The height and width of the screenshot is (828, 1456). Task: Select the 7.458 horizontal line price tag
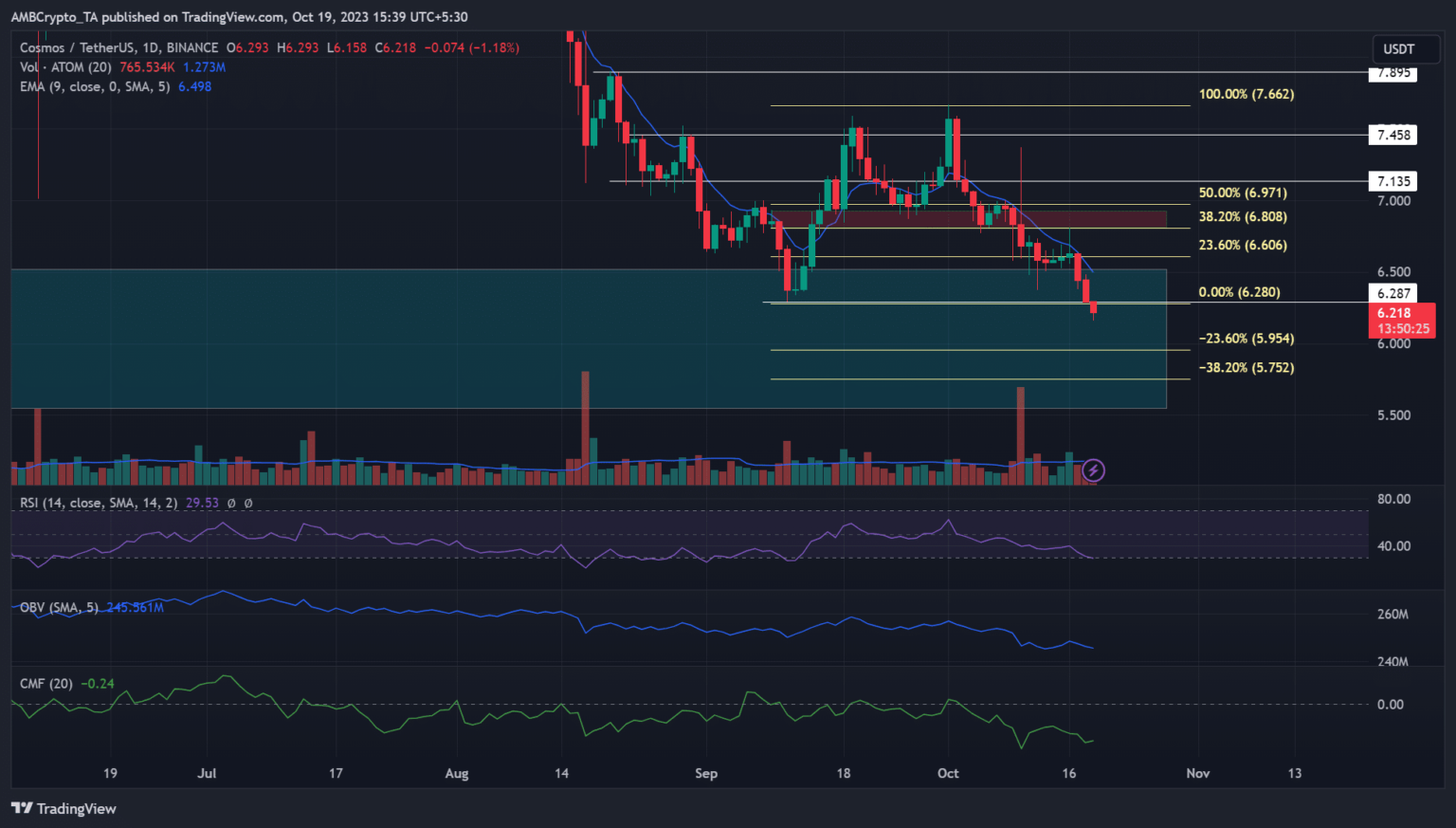tap(1392, 135)
